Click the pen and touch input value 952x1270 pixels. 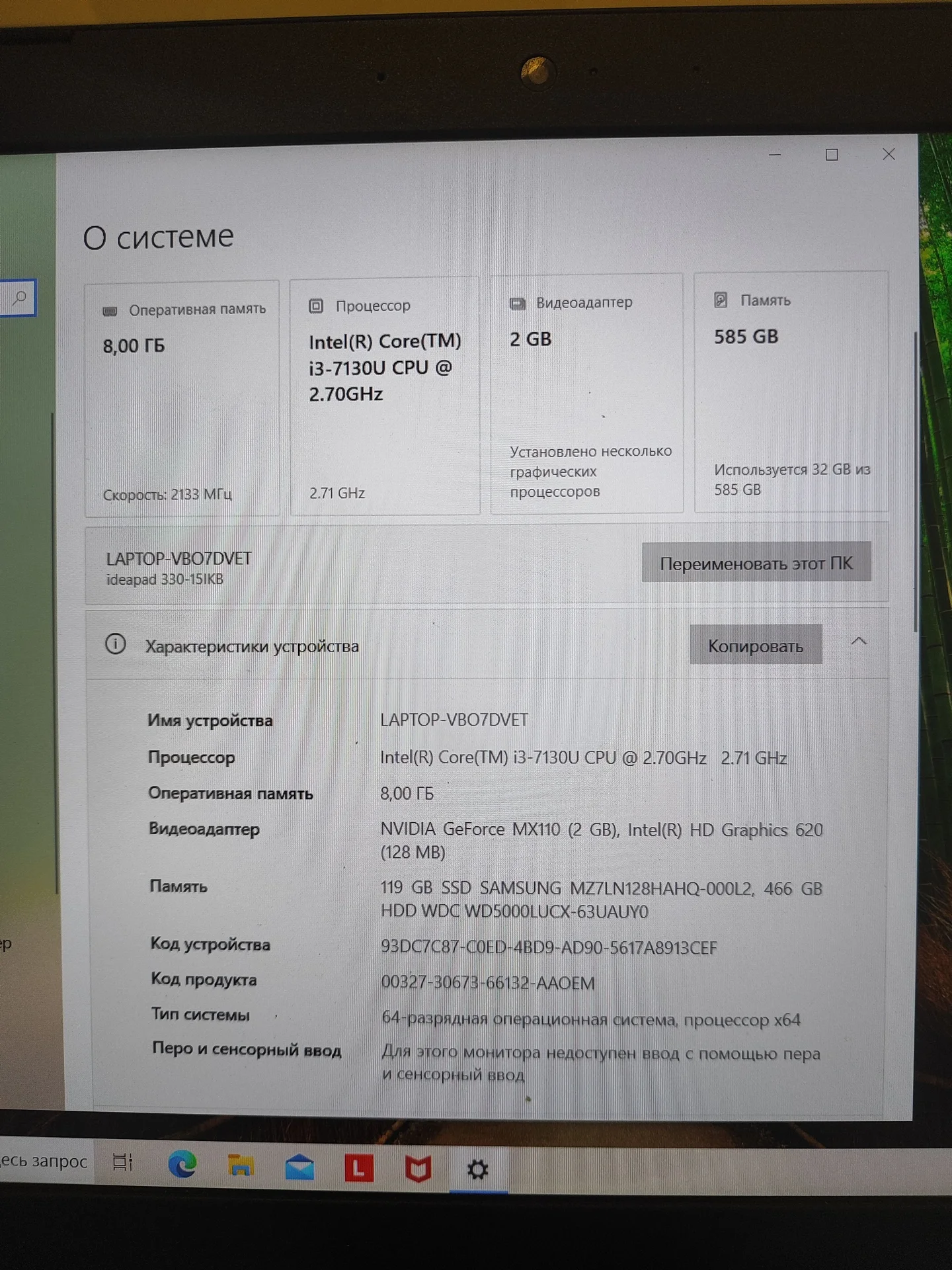601,1063
